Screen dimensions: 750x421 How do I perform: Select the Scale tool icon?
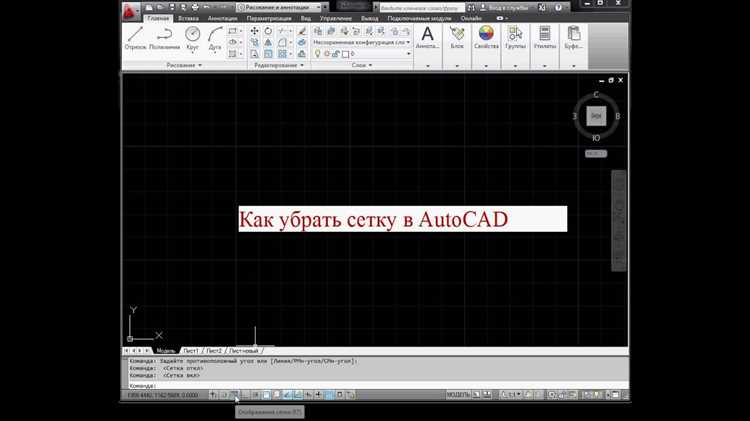(x=268, y=54)
